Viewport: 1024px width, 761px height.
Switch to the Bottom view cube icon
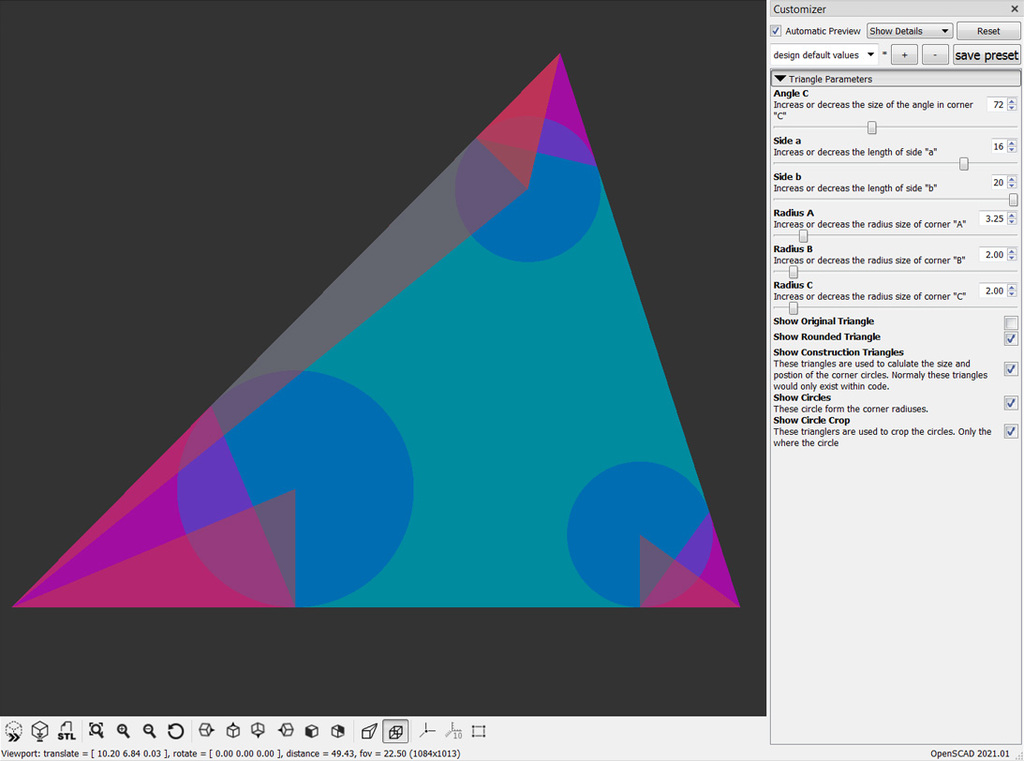point(259,731)
